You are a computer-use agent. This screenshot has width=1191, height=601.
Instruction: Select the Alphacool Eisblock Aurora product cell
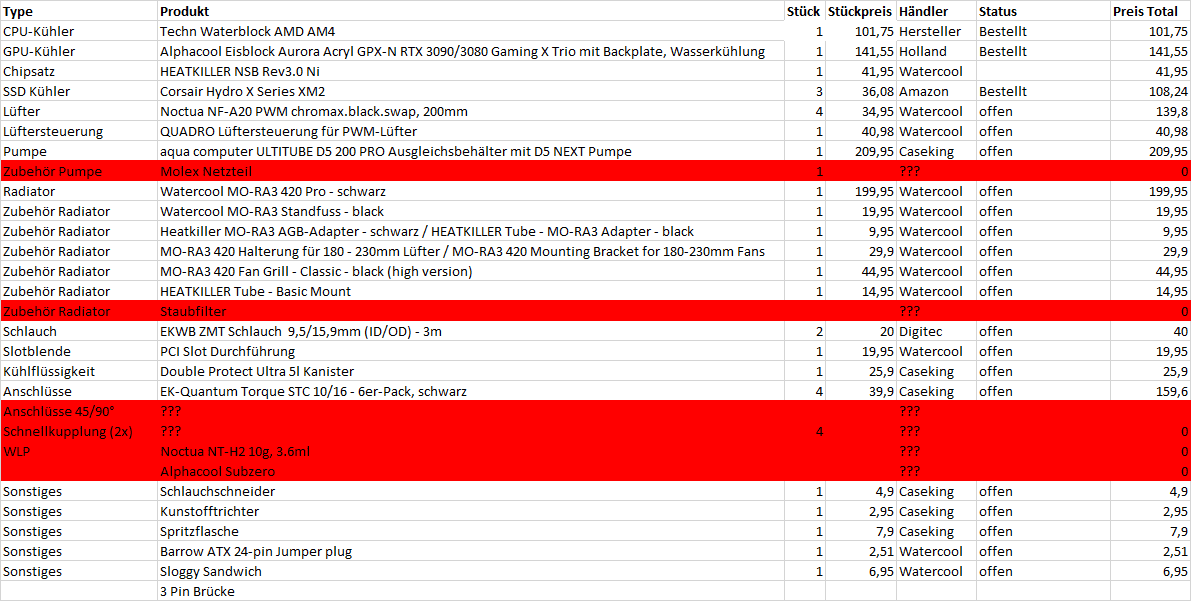[471, 52]
